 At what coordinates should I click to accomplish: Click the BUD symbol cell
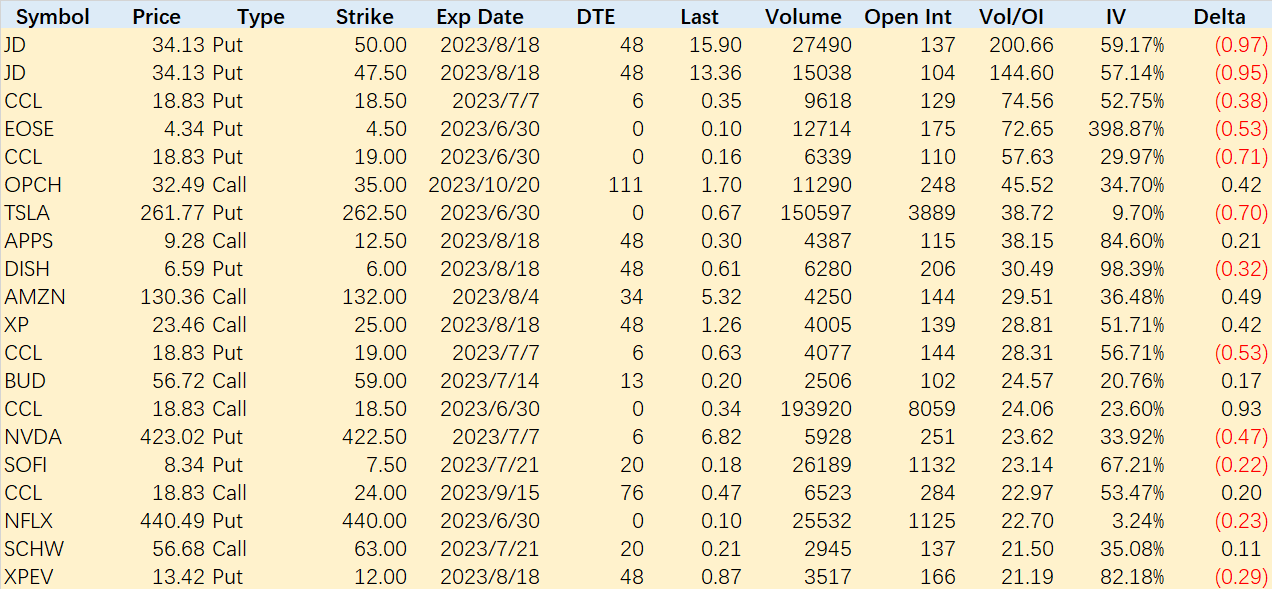pyautogui.click(x=25, y=381)
